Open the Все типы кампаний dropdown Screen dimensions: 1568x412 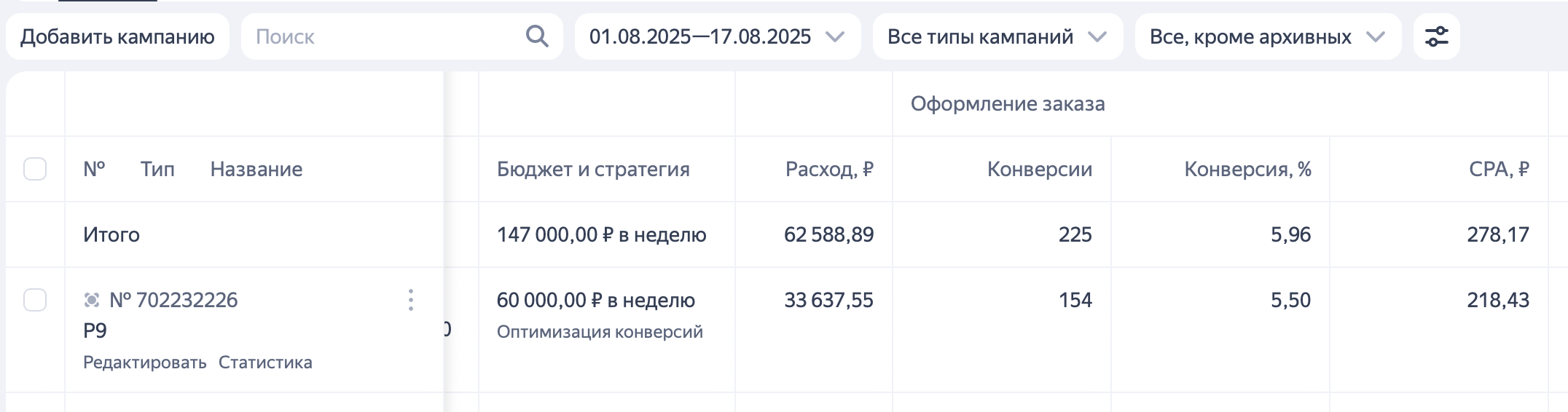pyautogui.click(x=997, y=36)
